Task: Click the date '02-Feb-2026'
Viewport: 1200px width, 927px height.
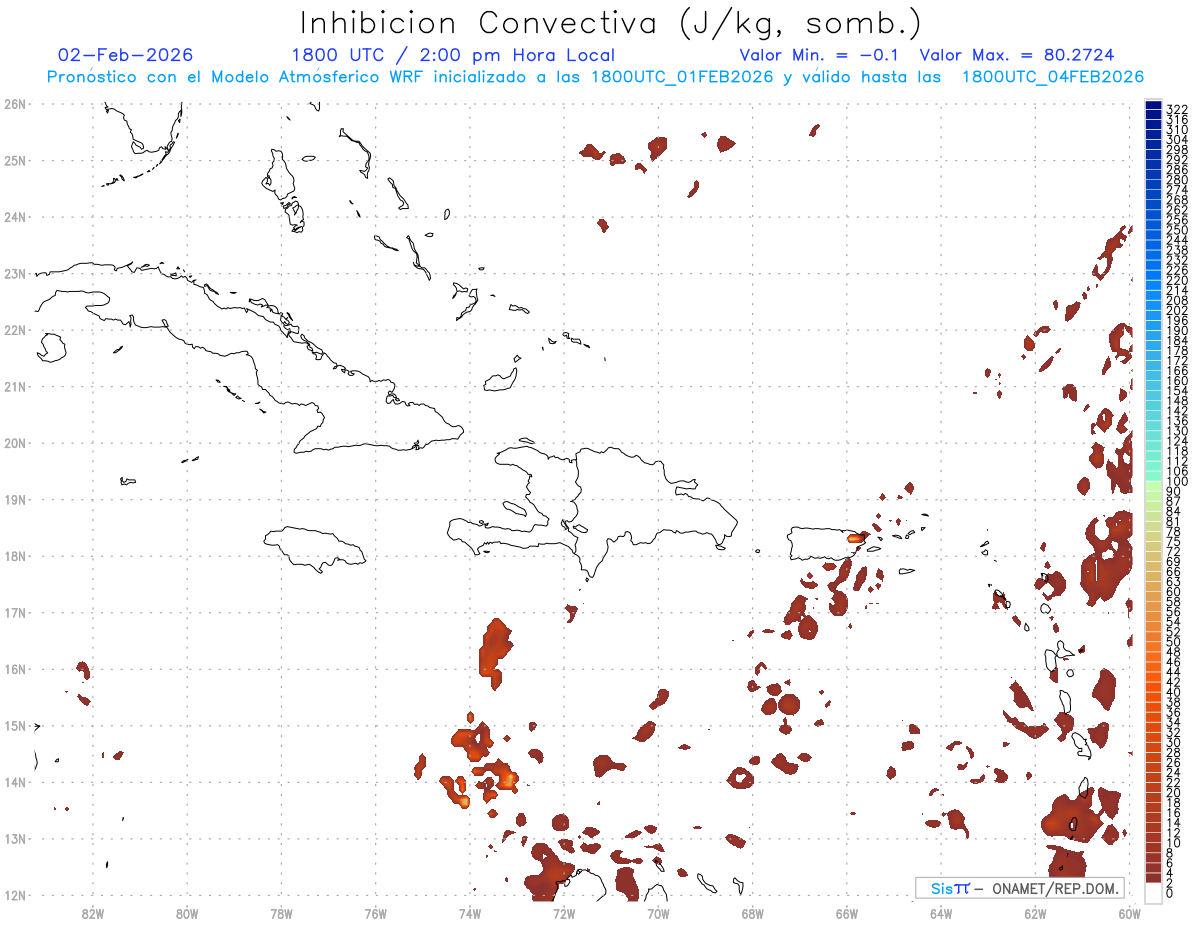Action: pyautogui.click(x=126, y=55)
